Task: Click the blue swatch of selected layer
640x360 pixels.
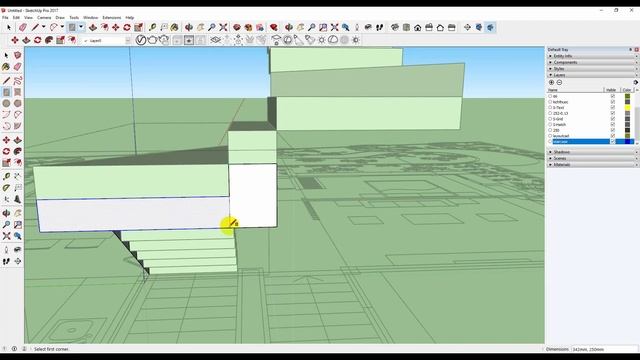Action: click(x=627, y=141)
